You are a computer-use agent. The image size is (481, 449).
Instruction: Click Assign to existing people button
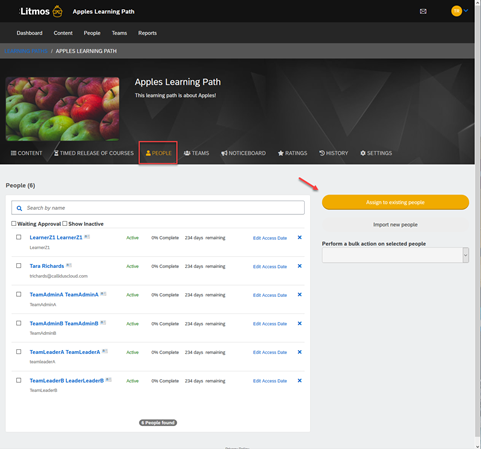[395, 202]
